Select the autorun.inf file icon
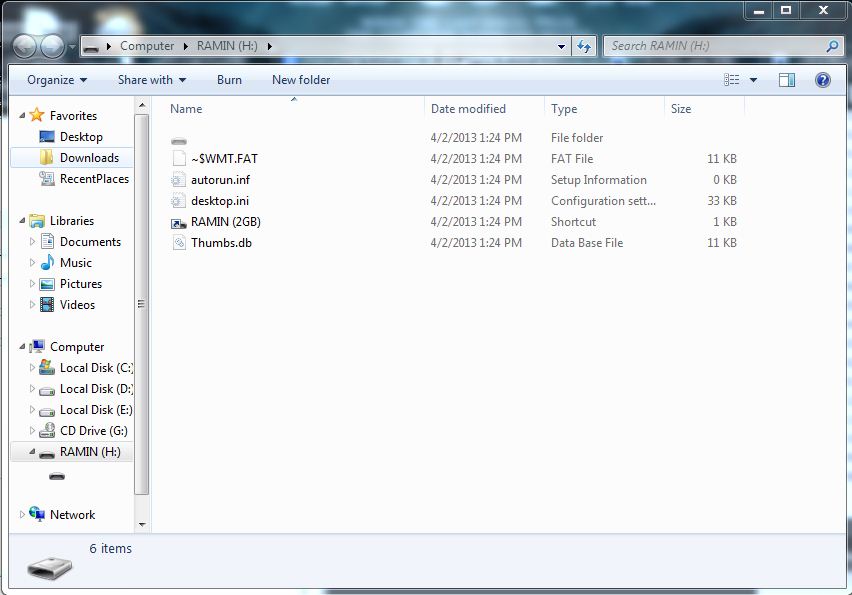Screen dimensions: 852x595 tap(179, 180)
